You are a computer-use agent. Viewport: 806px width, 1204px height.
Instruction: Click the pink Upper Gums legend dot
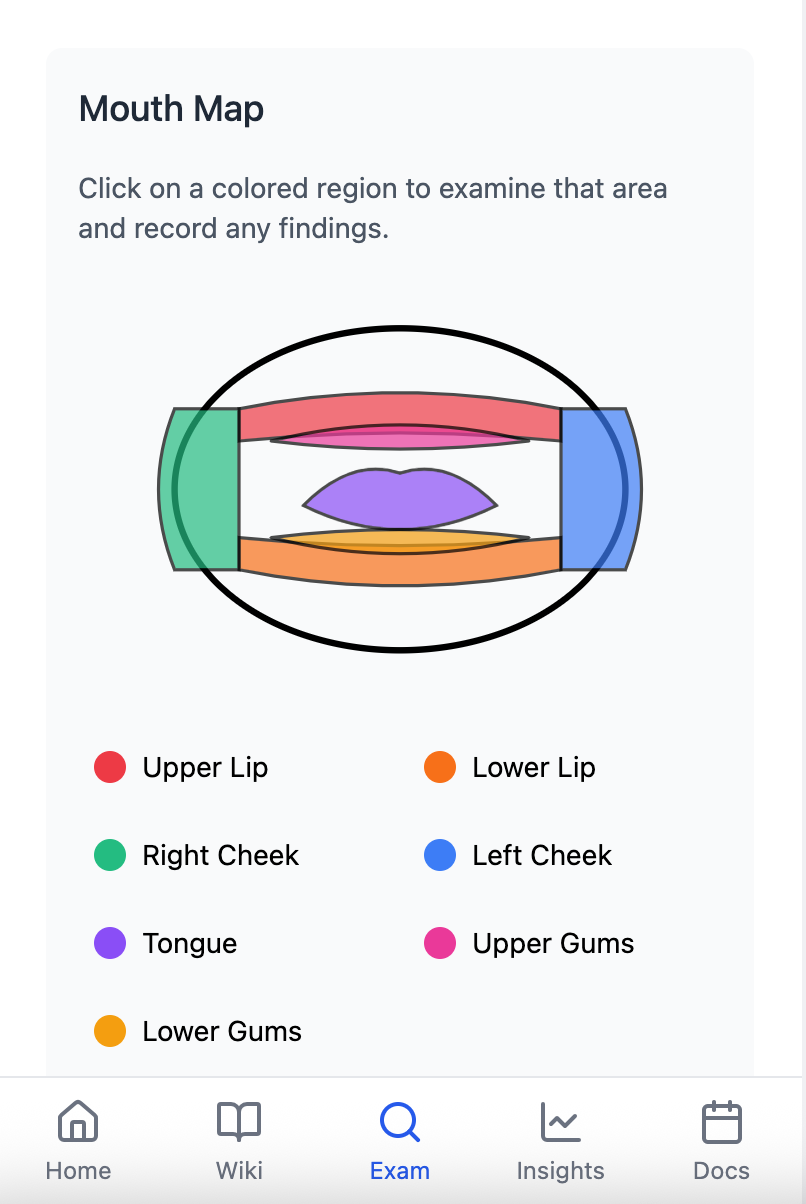click(440, 944)
